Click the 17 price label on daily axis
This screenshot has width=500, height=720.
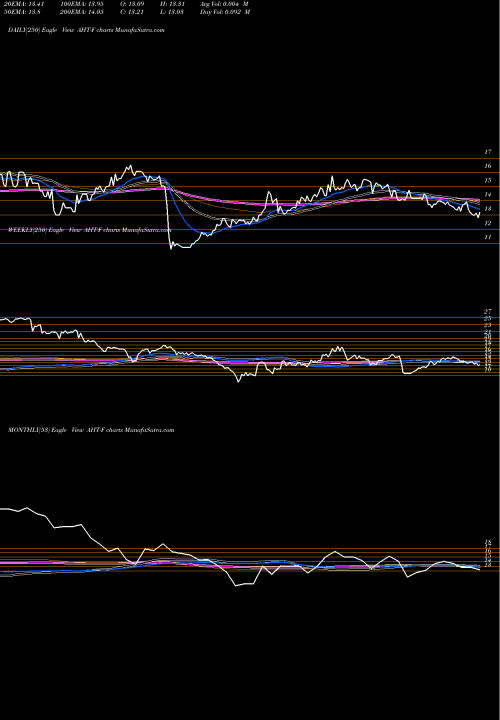click(488, 152)
